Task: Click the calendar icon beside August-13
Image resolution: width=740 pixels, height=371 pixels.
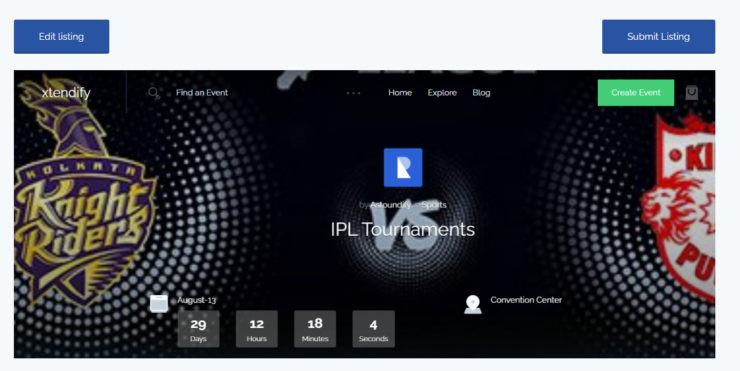Action: [159, 304]
